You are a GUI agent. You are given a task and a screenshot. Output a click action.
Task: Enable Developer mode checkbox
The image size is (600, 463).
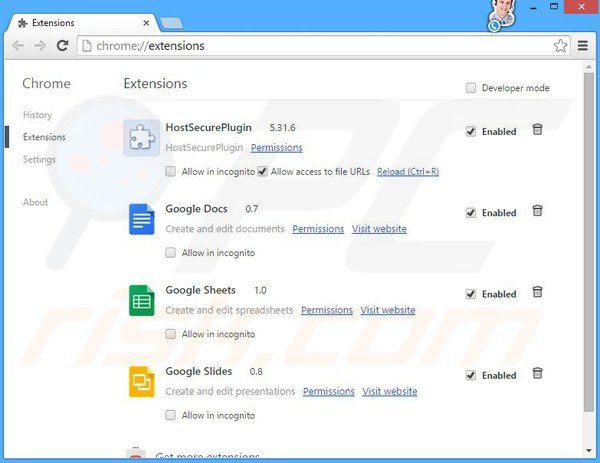point(471,88)
